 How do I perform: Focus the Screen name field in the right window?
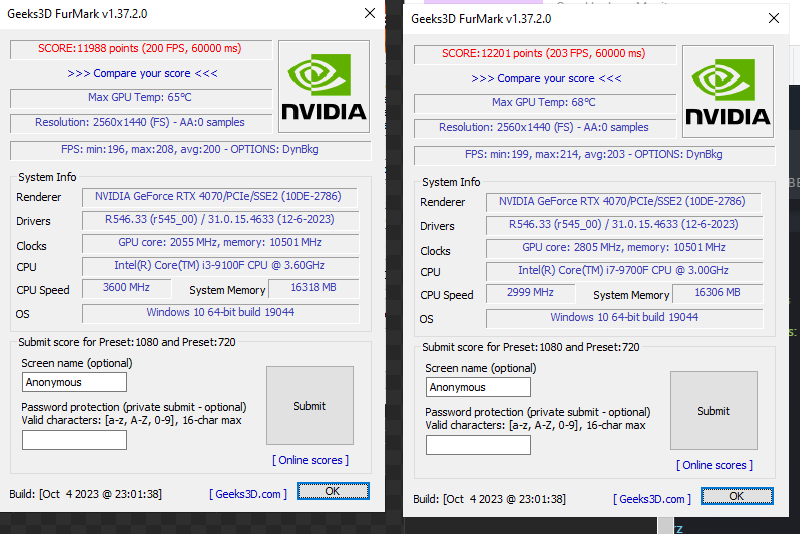pos(478,387)
